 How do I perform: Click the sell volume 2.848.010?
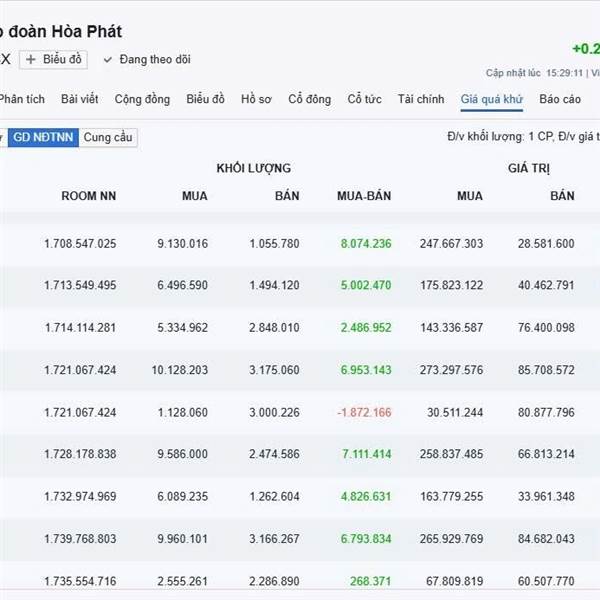coord(274,328)
